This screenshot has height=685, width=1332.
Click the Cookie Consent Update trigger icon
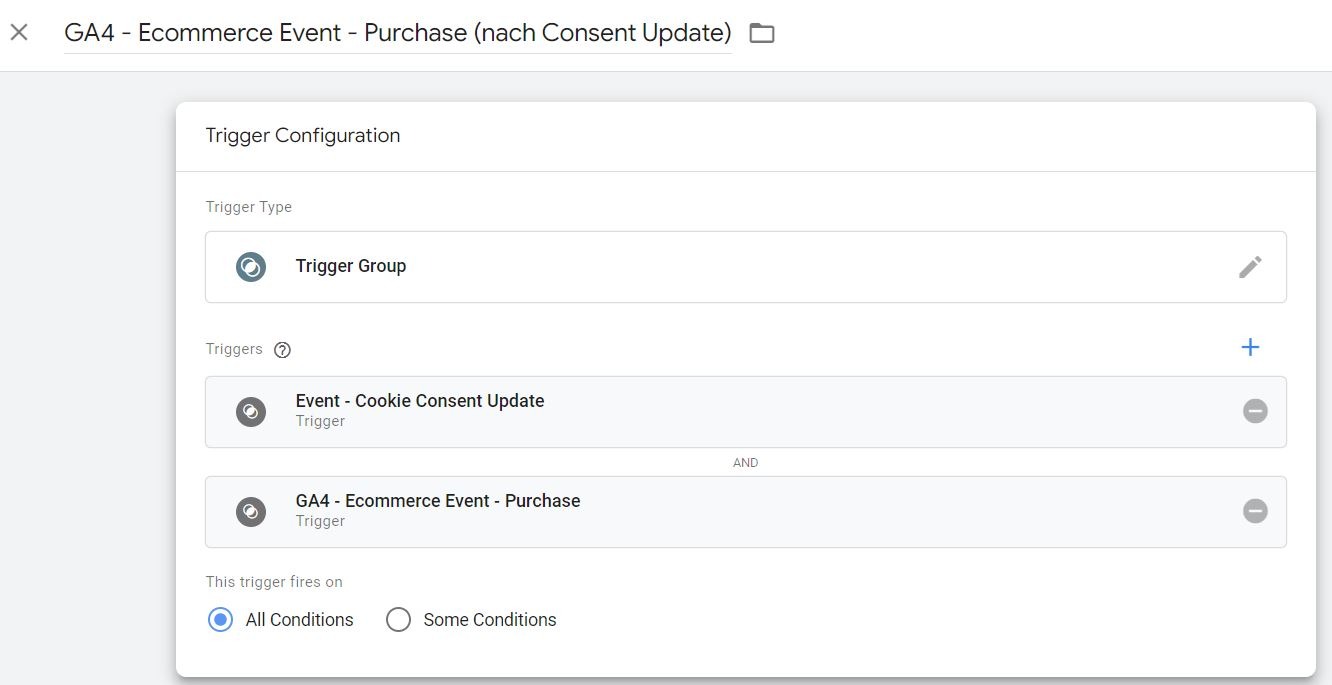coord(251,412)
